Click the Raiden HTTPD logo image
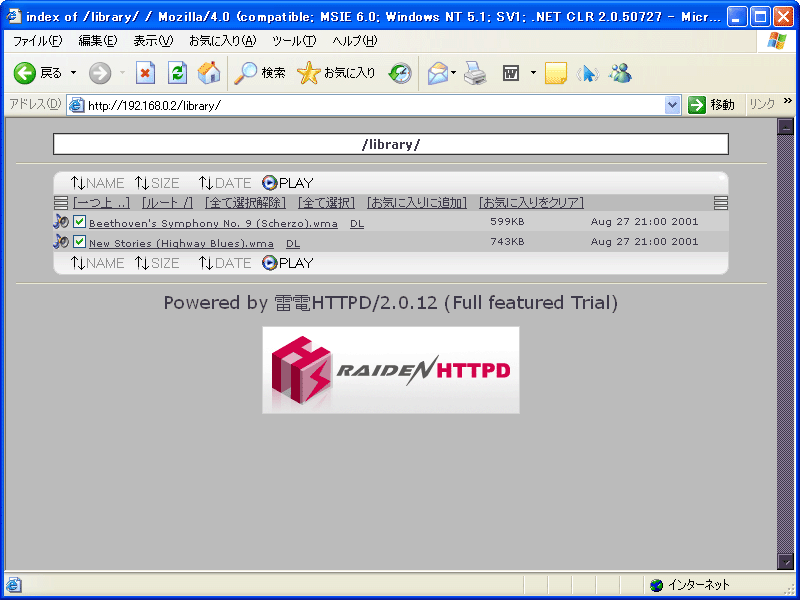This screenshot has width=800, height=600. click(391, 370)
